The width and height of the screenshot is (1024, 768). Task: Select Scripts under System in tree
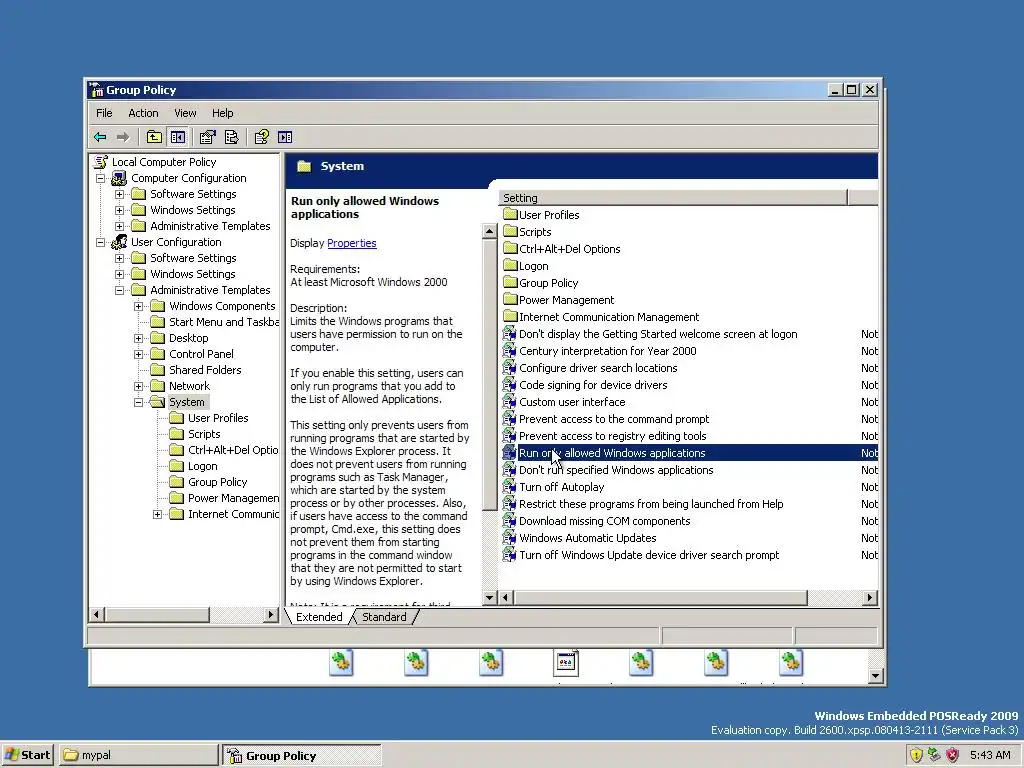click(x=204, y=434)
